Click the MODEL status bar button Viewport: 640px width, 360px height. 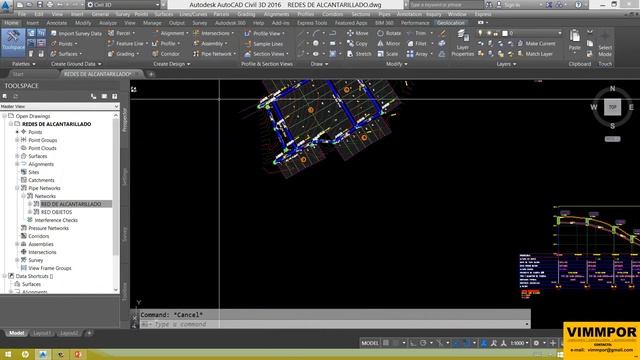(x=370, y=343)
